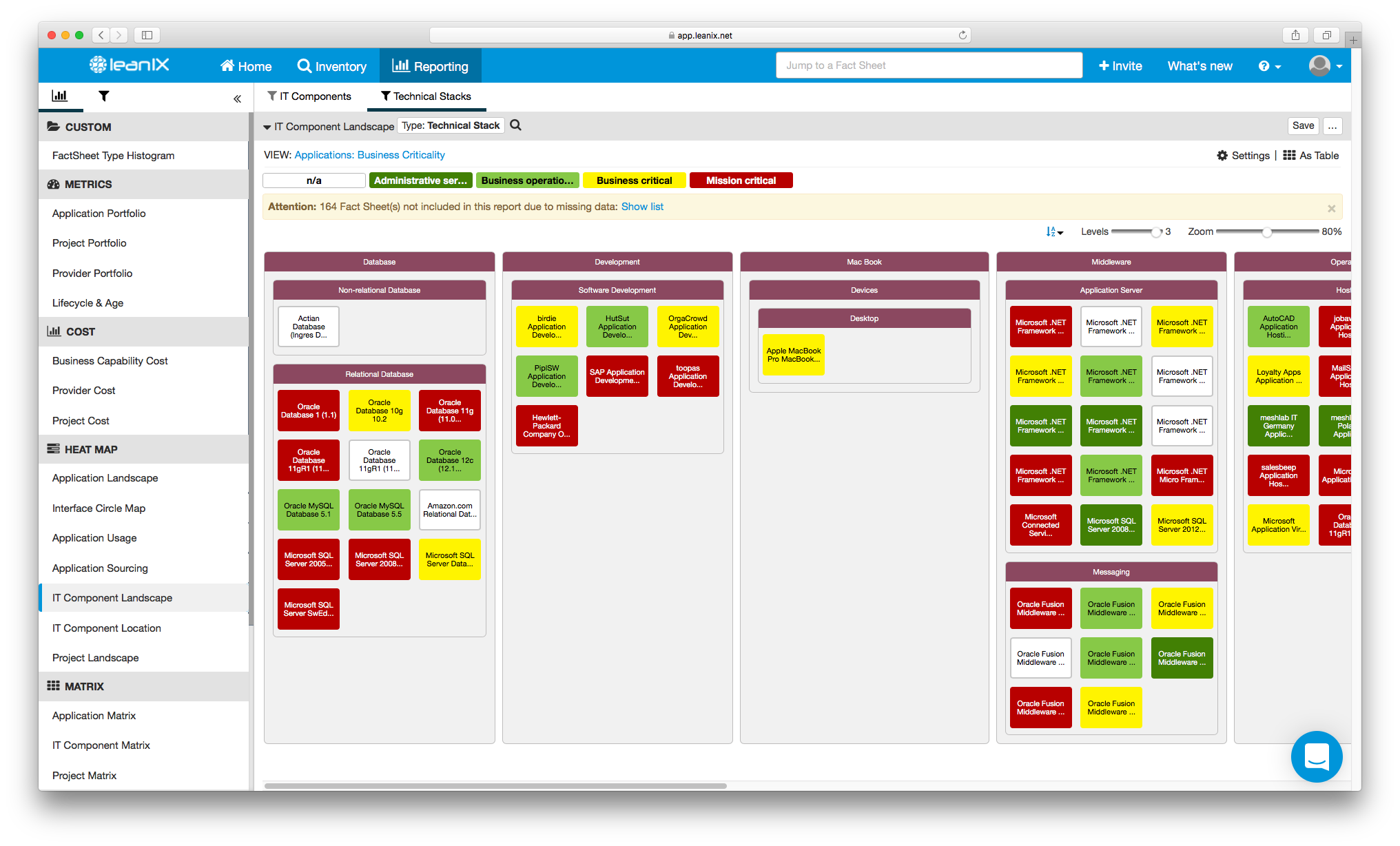Viewport: 1400px width, 846px height.
Task: Click the CUSTOM section header
Action: 143,127
